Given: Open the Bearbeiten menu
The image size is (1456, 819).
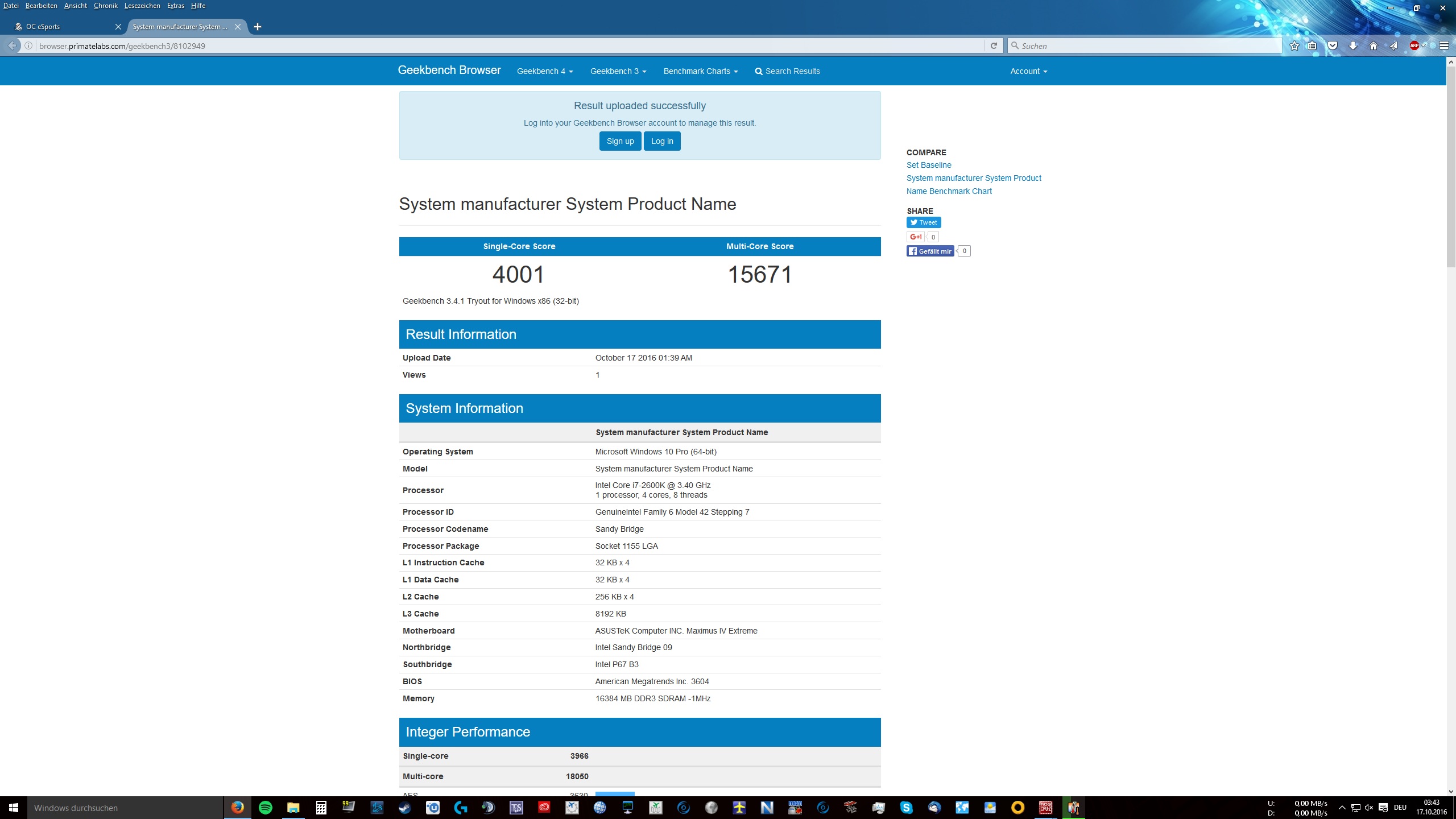Looking at the screenshot, I should click(x=41, y=6).
